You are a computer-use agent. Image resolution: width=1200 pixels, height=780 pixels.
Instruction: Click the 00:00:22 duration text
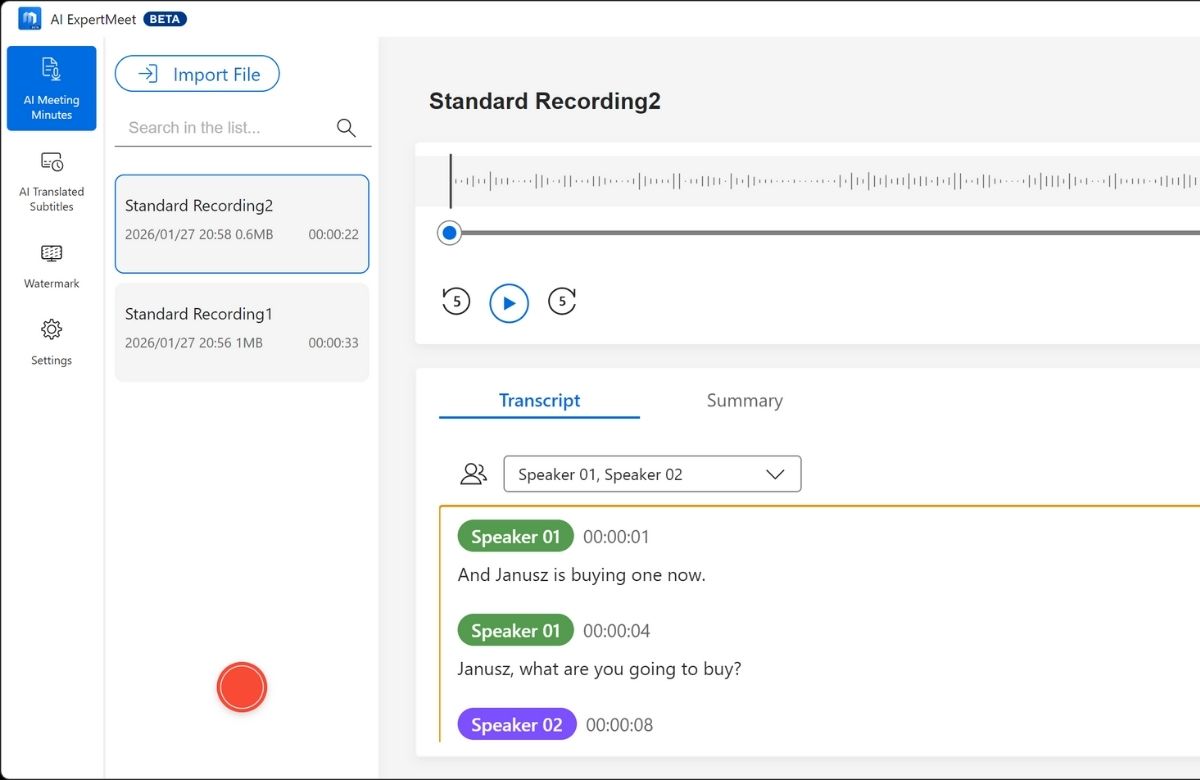pyautogui.click(x=333, y=234)
